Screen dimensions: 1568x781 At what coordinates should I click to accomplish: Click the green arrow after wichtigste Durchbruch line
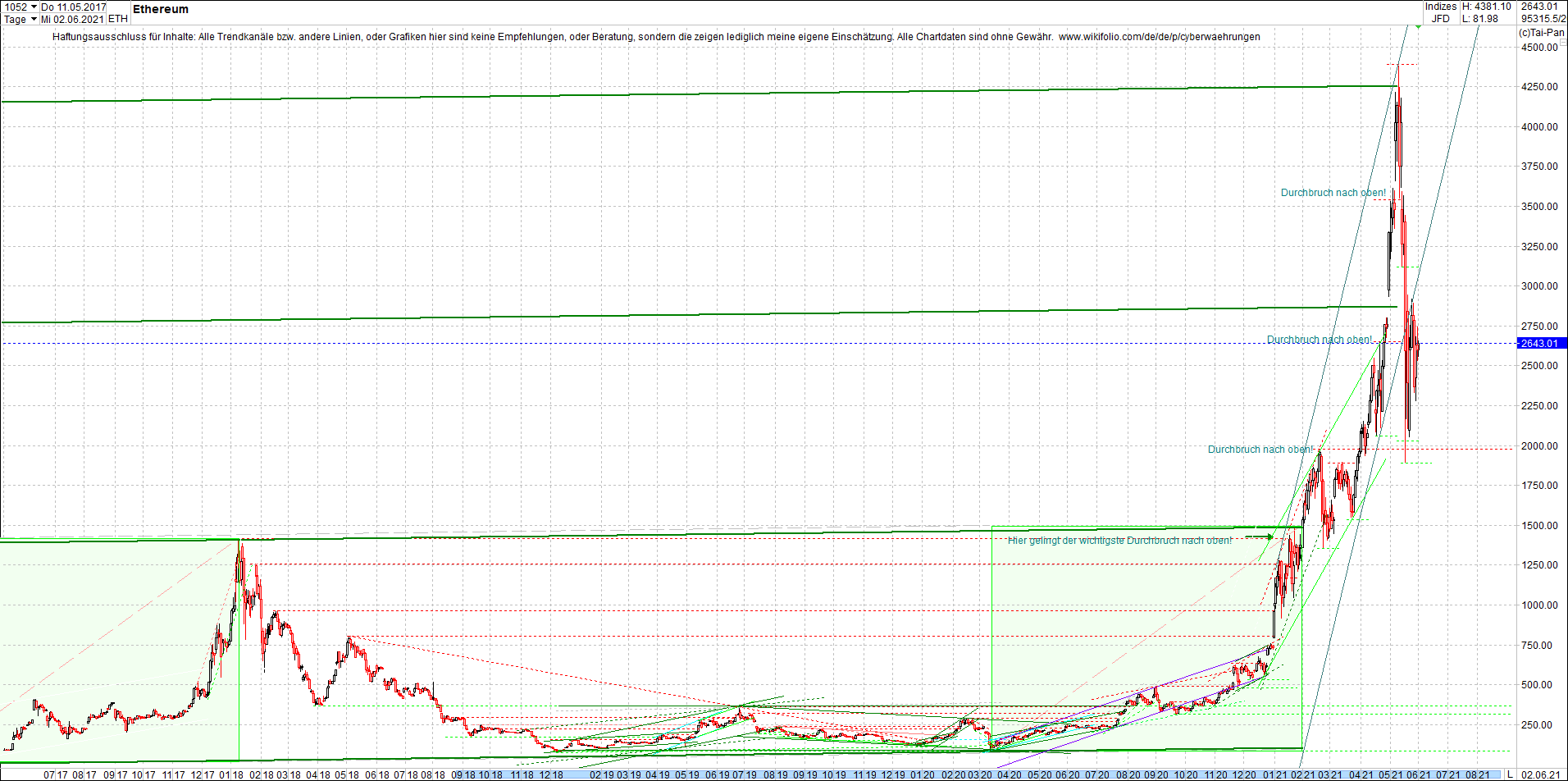(x=1260, y=537)
